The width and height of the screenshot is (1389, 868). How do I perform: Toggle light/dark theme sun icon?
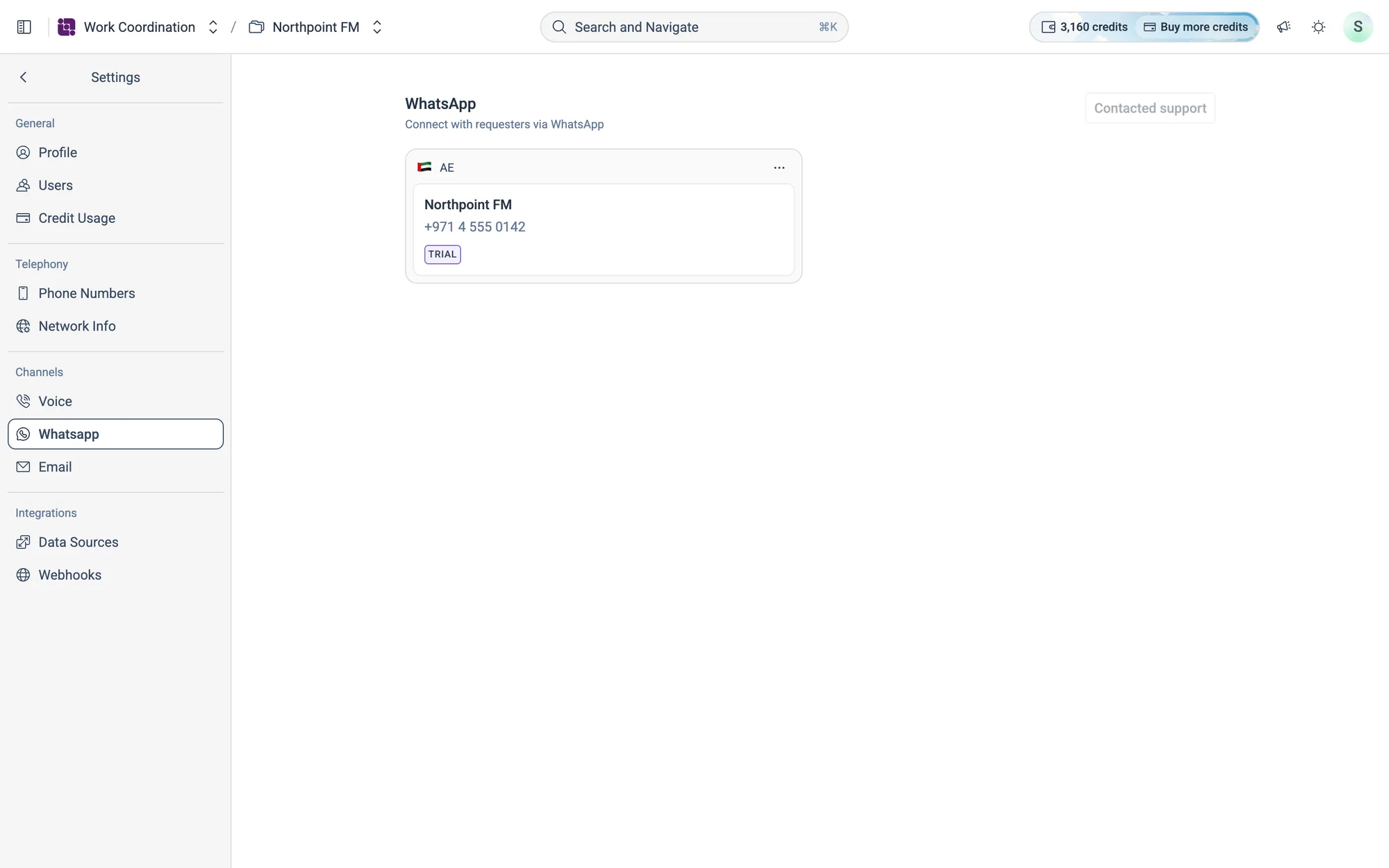coord(1318,27)
